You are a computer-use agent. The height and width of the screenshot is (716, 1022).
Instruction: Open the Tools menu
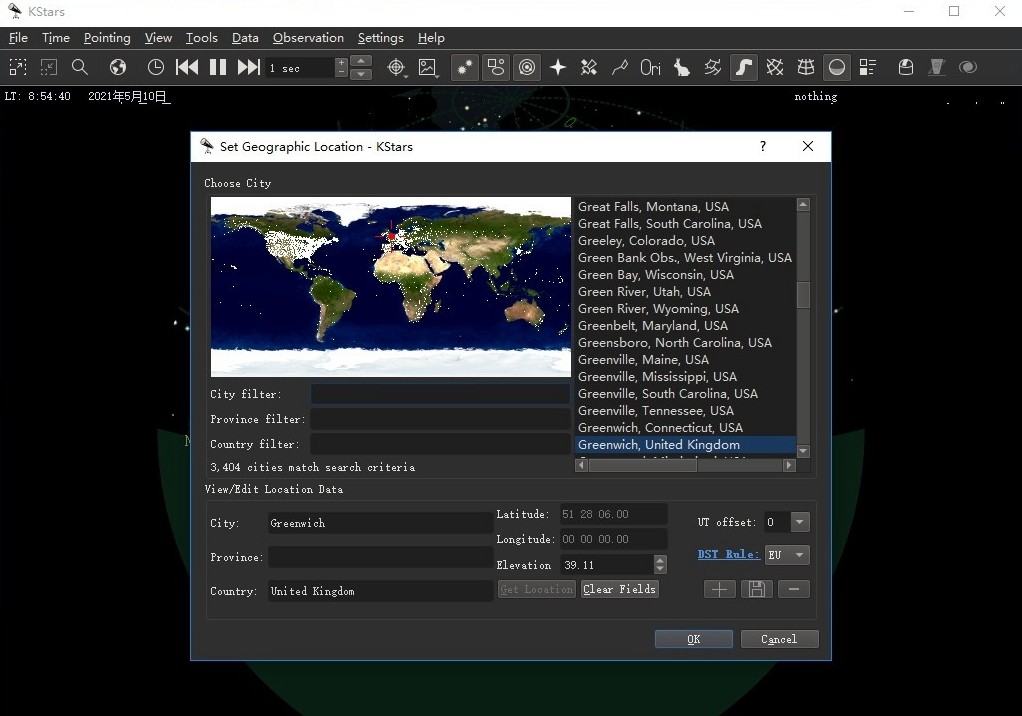pyautogui.click(x=201, y=38)
